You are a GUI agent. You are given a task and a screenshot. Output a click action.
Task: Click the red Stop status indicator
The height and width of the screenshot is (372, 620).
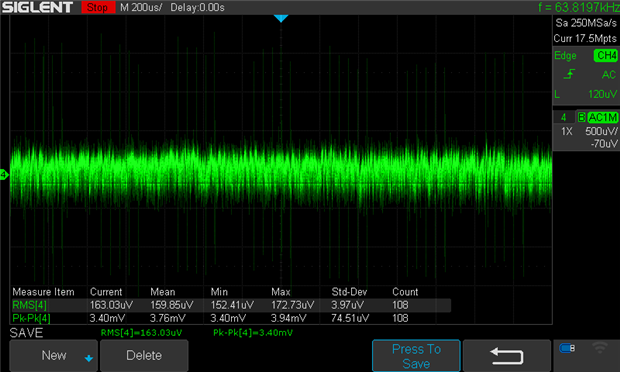coord(98,7)
